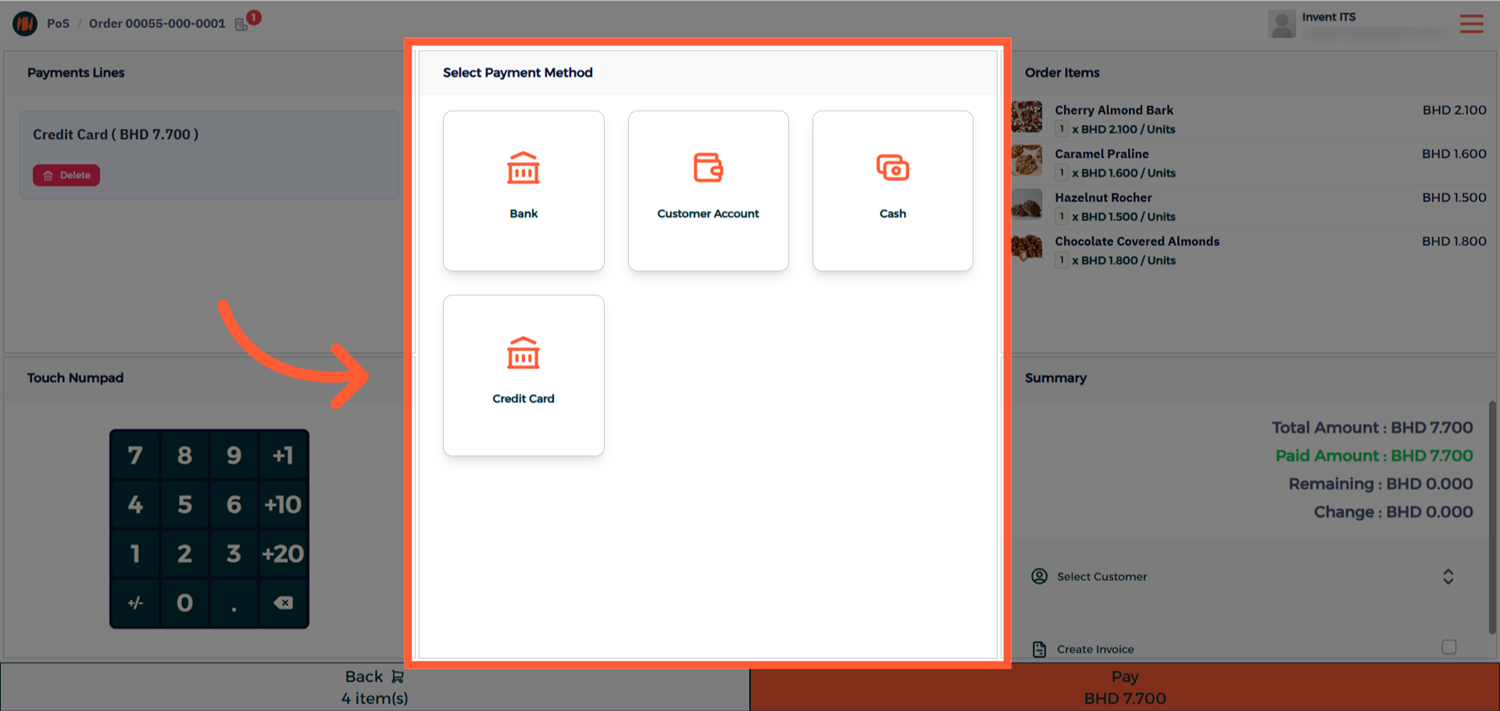Tap the +10 numpad key

pyautogui.click(x=283, y=504)
